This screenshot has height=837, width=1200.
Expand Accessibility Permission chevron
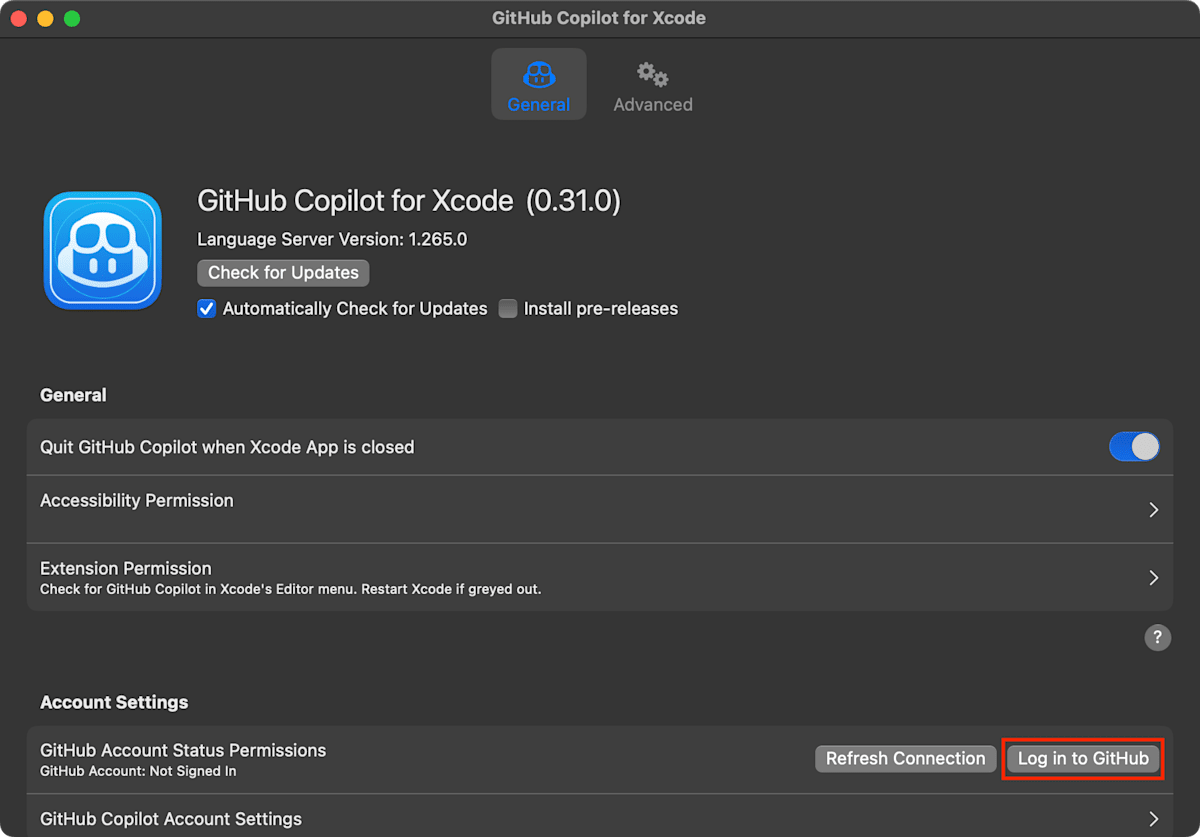(1153, 510)
